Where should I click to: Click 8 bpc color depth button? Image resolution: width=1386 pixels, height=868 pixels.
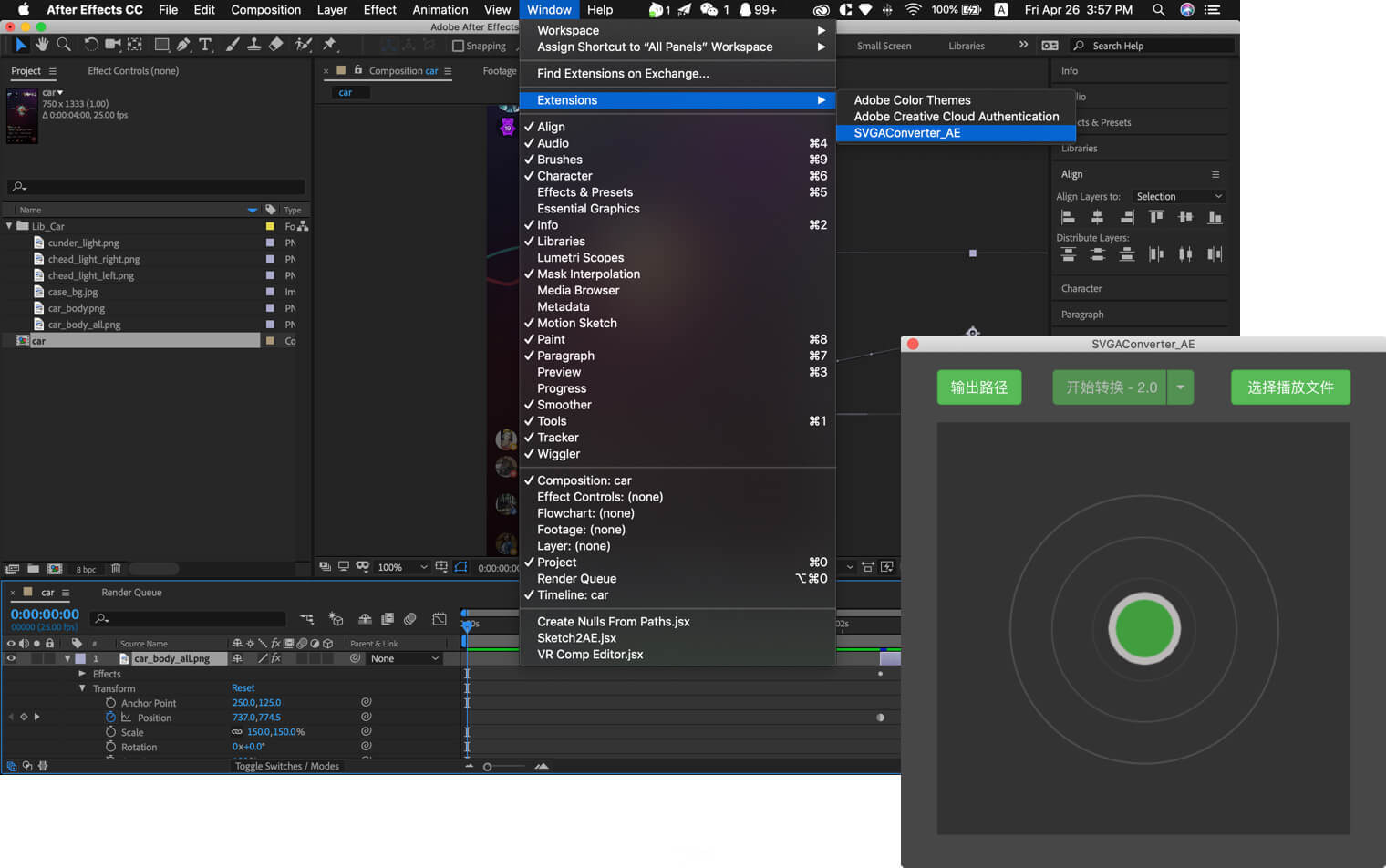(x=86, y=569)
